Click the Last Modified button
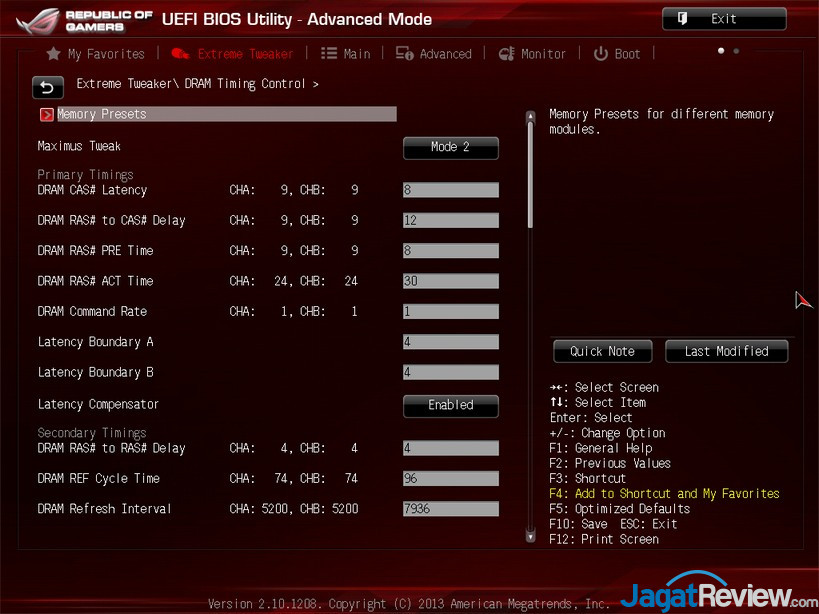This screenshot has height=614, width=819. point(727,351)
